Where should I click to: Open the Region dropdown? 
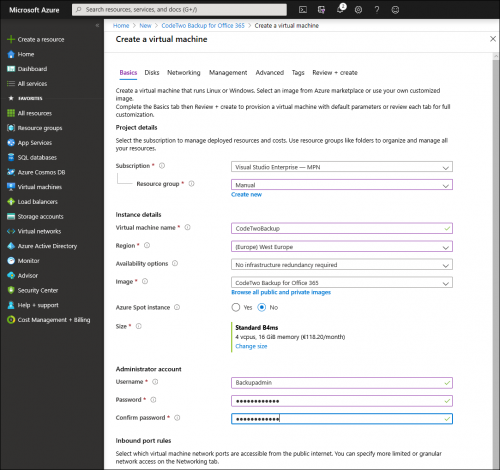[342, 247]
